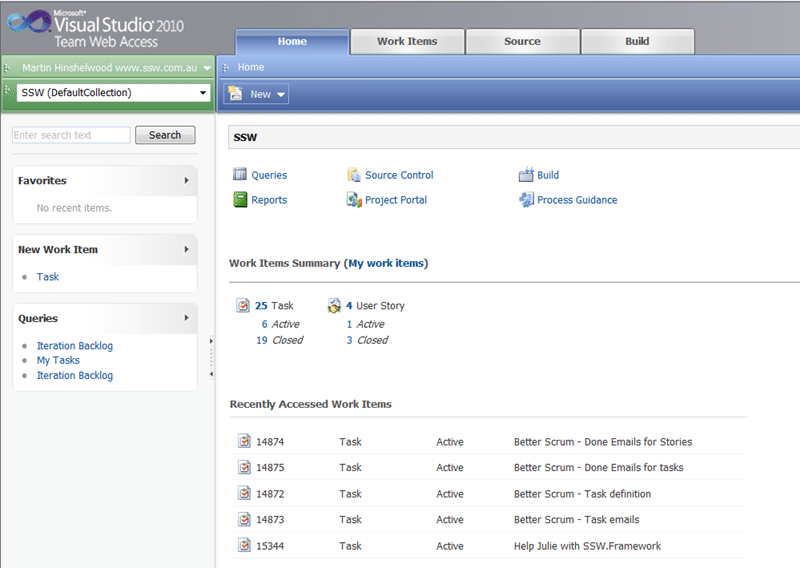Expand the Favorites panel arrow
Viewport: 800px width, 568px height.
pos(186,180)
